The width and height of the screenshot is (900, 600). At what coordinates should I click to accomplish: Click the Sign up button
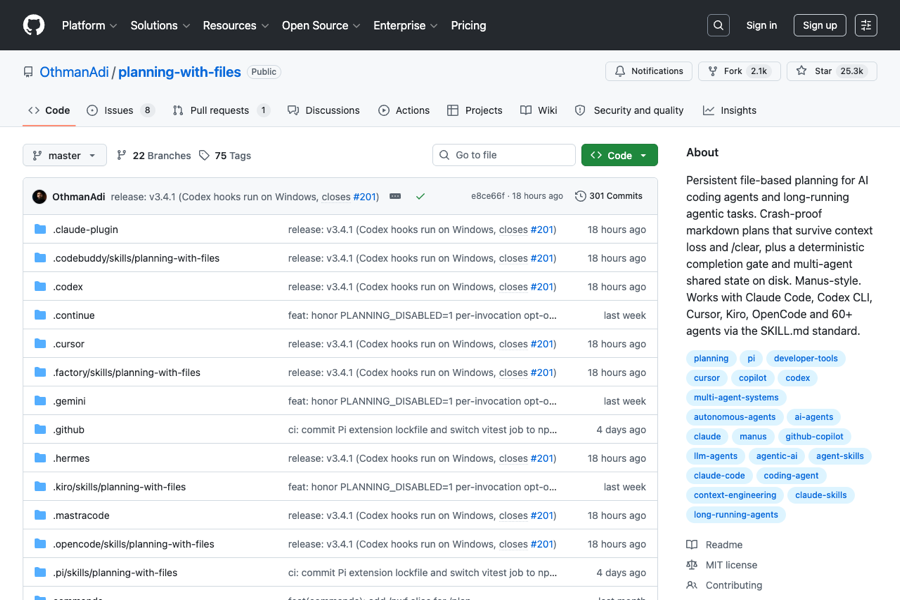[x=820, y=25]
